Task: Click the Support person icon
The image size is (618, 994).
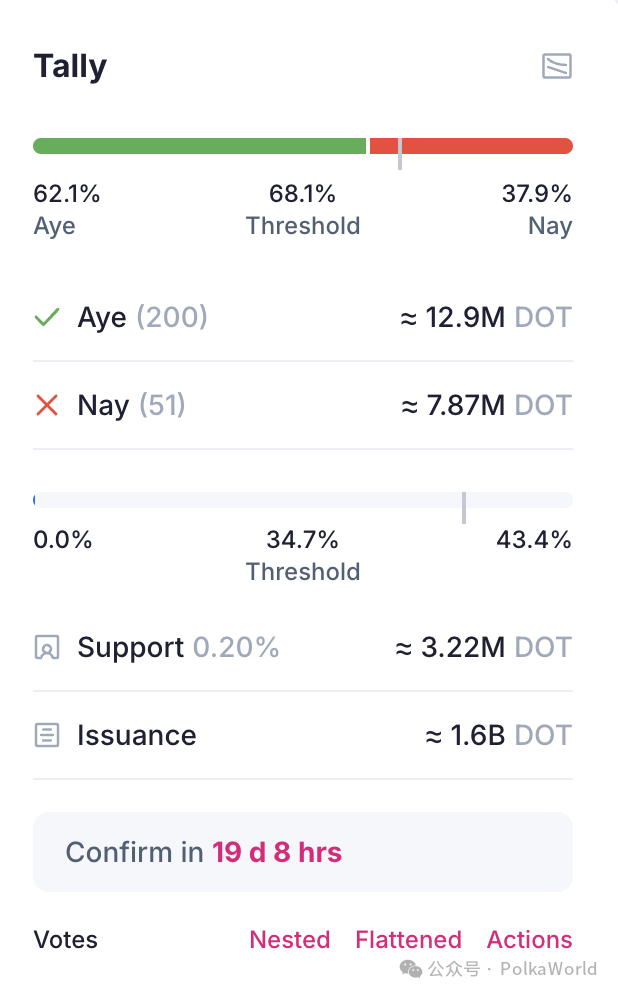Action: (x=47, y=648)
